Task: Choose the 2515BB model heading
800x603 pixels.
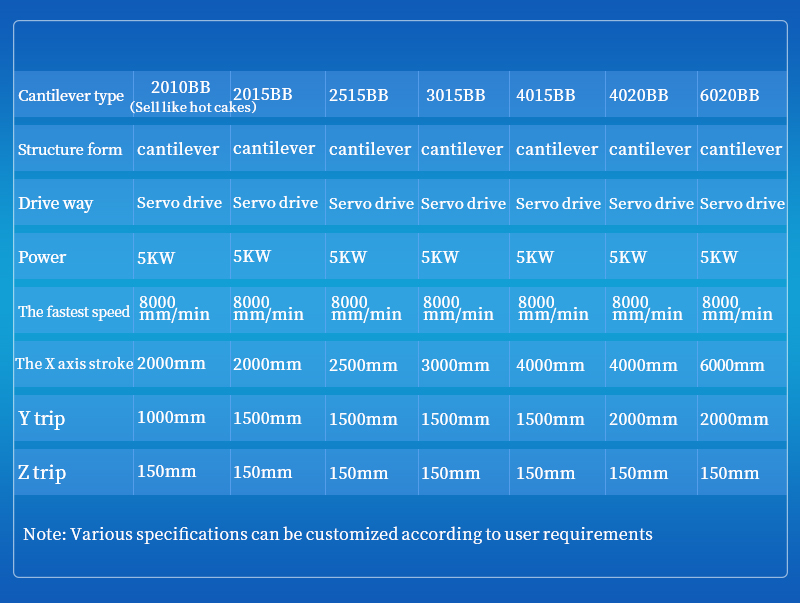Action: point(359,95)
